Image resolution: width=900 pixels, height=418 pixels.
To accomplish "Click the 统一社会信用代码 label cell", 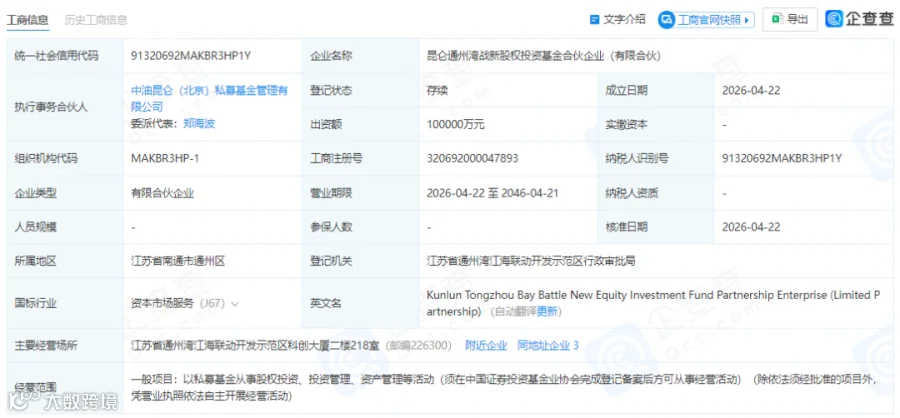I will tap(65, 56).
